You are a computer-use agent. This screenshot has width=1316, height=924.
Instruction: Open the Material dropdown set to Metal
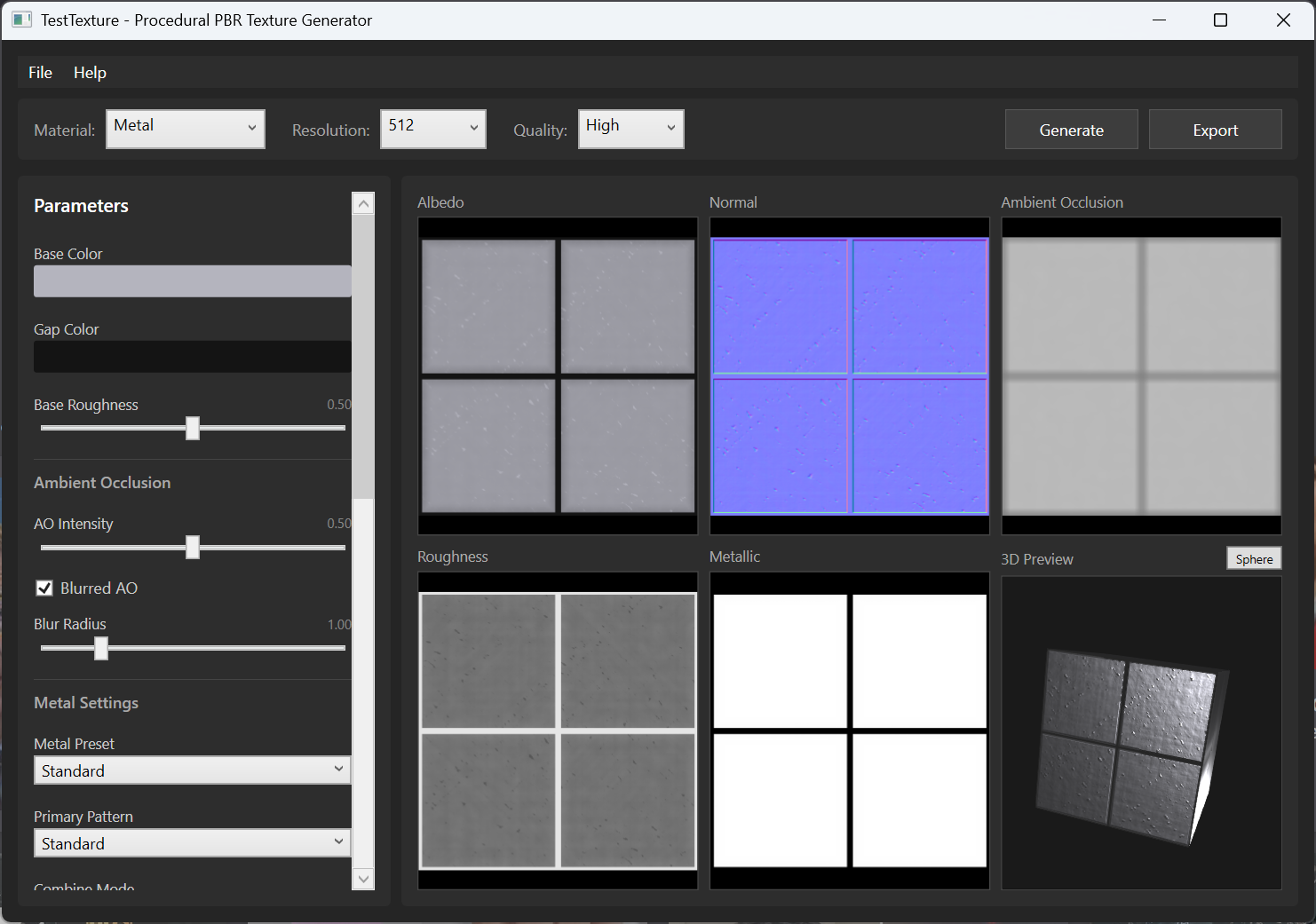186,129
